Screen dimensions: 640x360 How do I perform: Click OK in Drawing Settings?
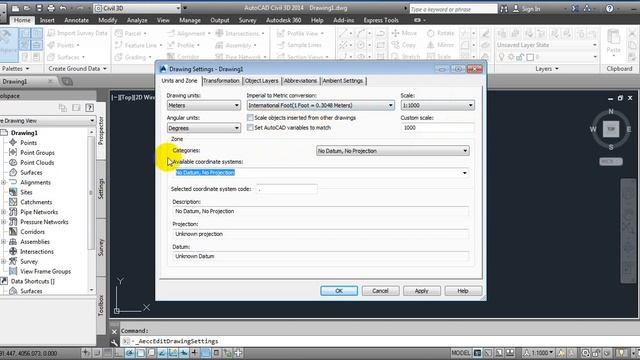(339, 291)
